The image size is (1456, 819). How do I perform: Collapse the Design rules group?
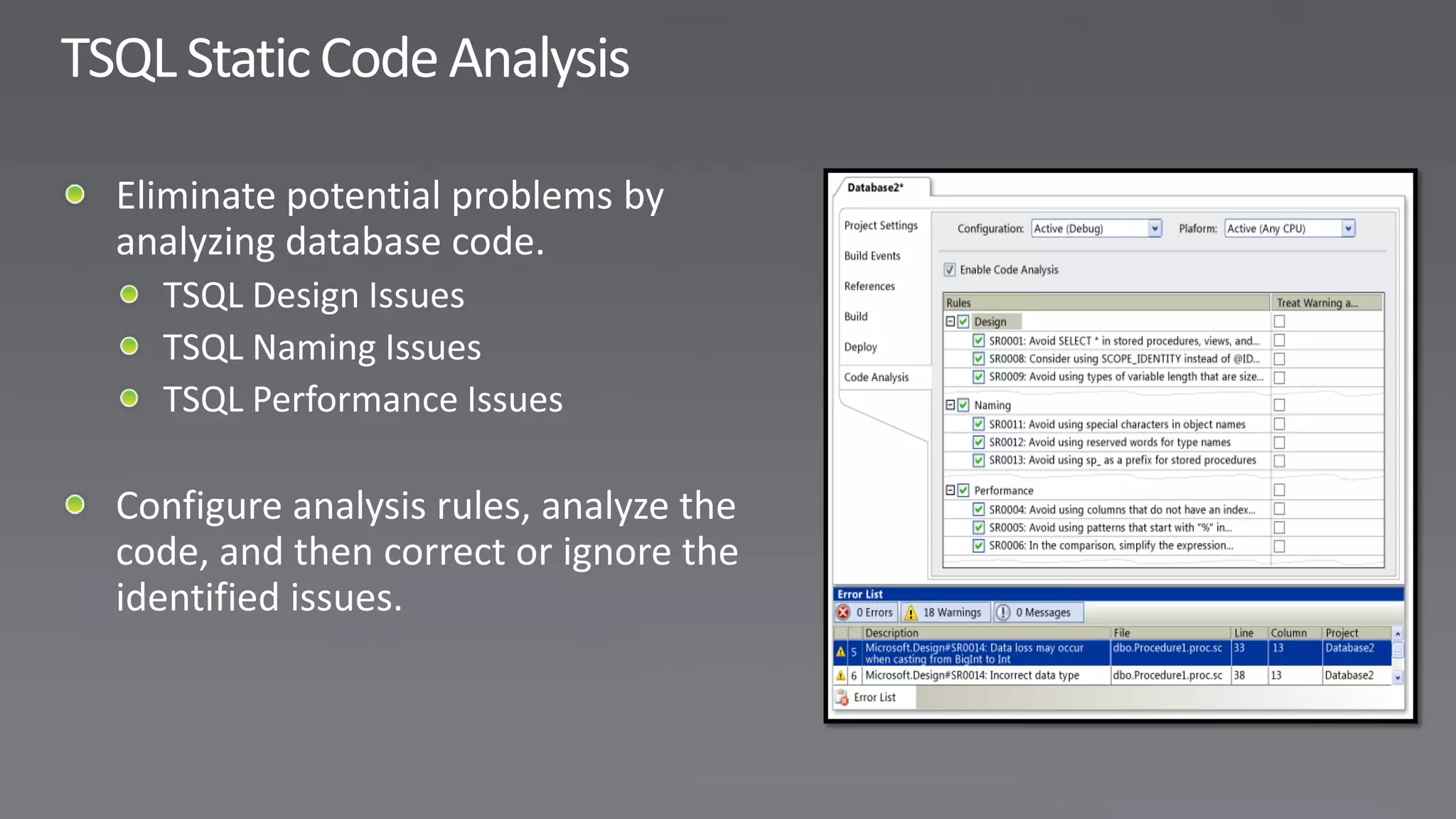[950, 321]
